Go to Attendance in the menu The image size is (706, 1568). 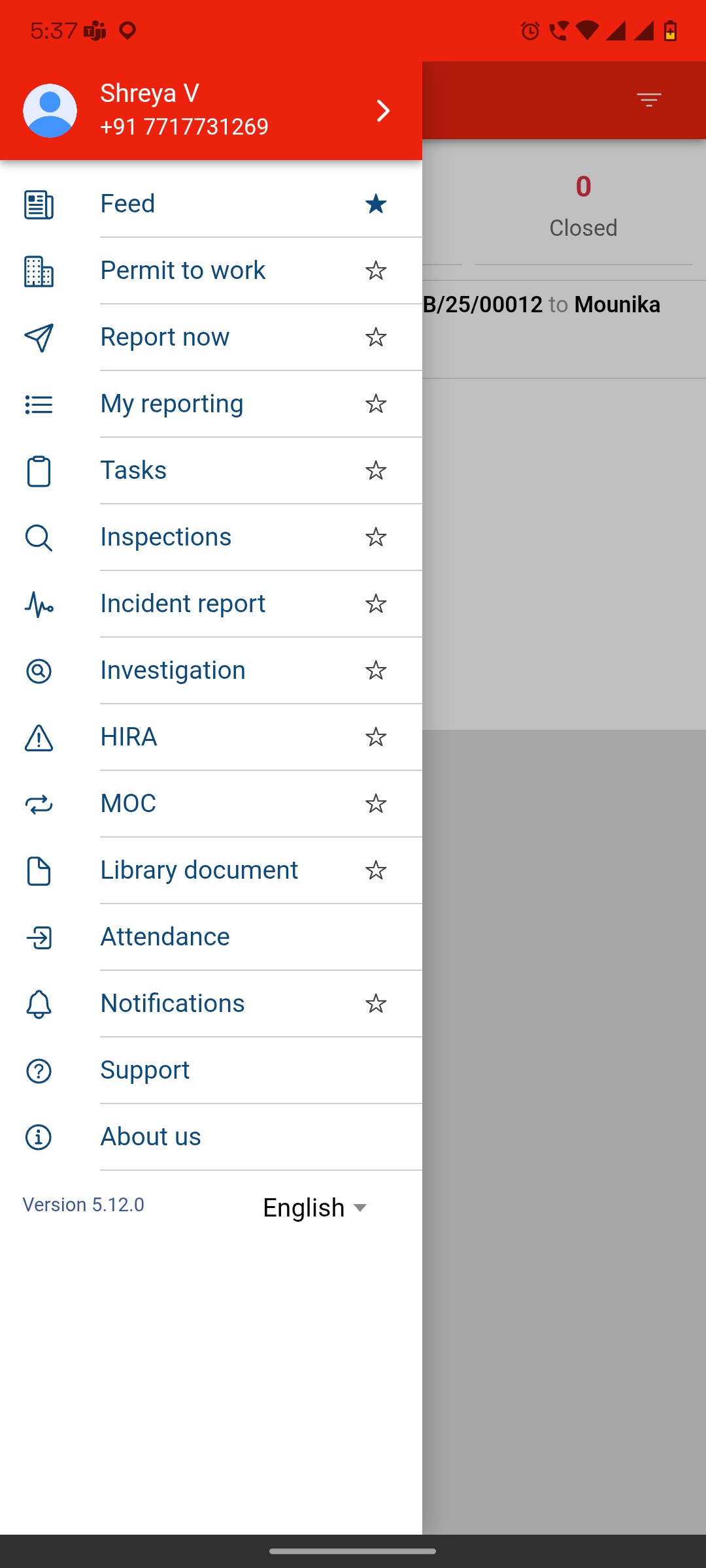pos(165,938)
